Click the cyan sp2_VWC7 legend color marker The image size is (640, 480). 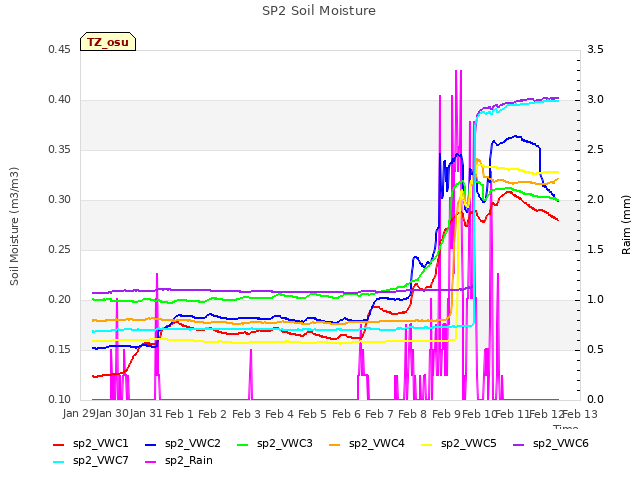[59, 462]
